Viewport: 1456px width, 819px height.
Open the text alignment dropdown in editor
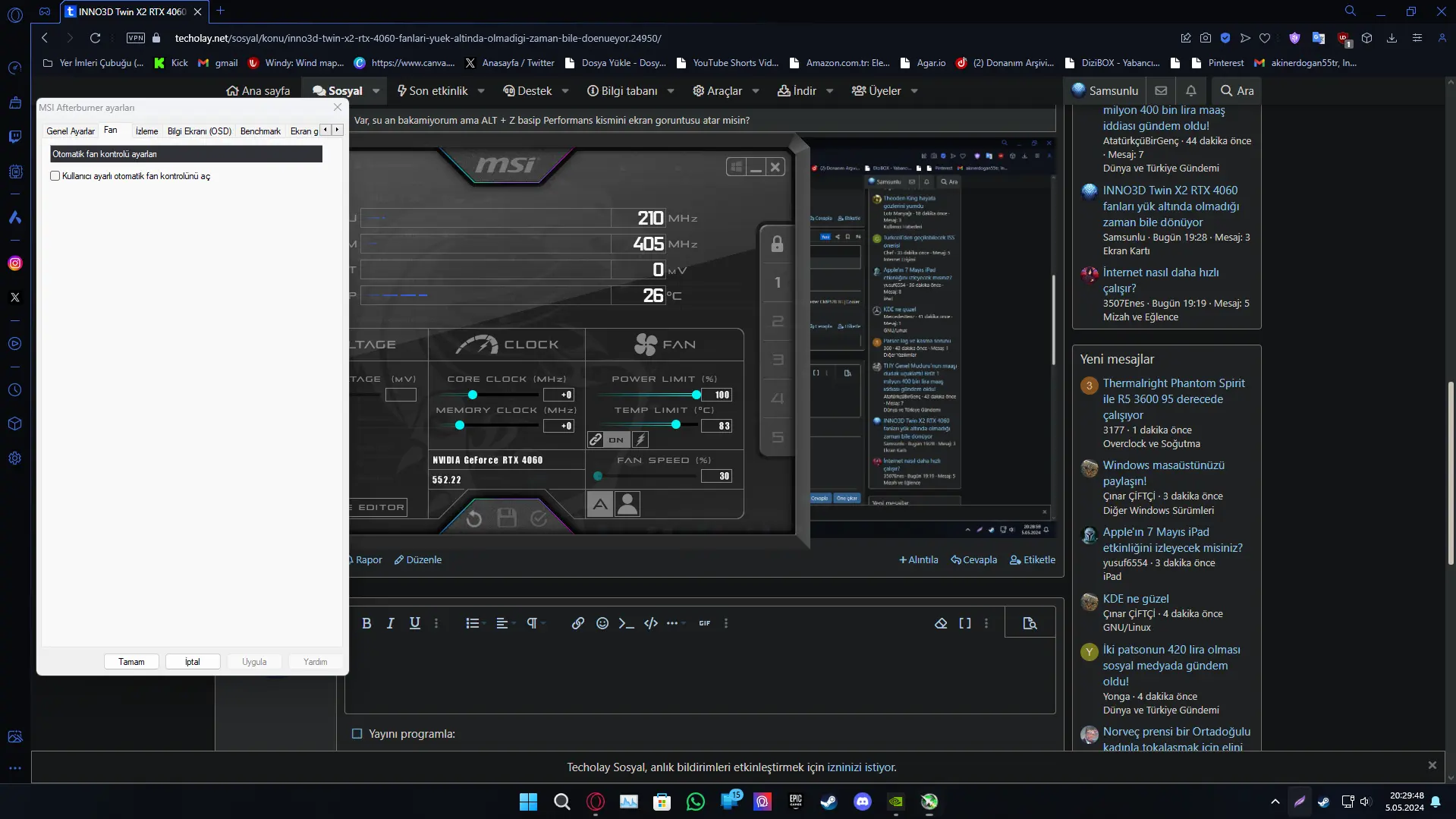pos(505,623)
